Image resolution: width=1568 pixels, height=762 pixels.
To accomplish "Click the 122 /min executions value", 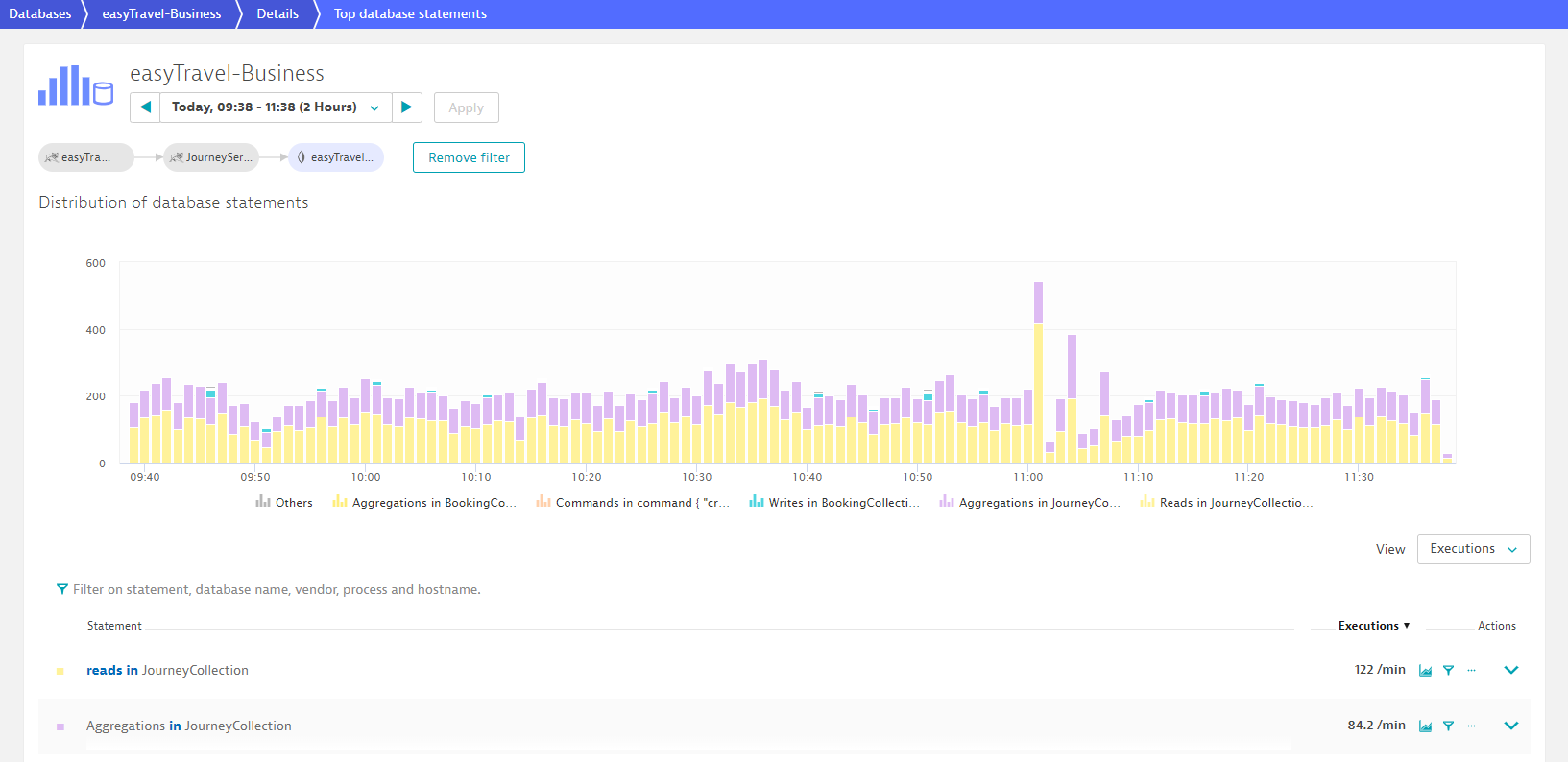I will point(1380,670).
